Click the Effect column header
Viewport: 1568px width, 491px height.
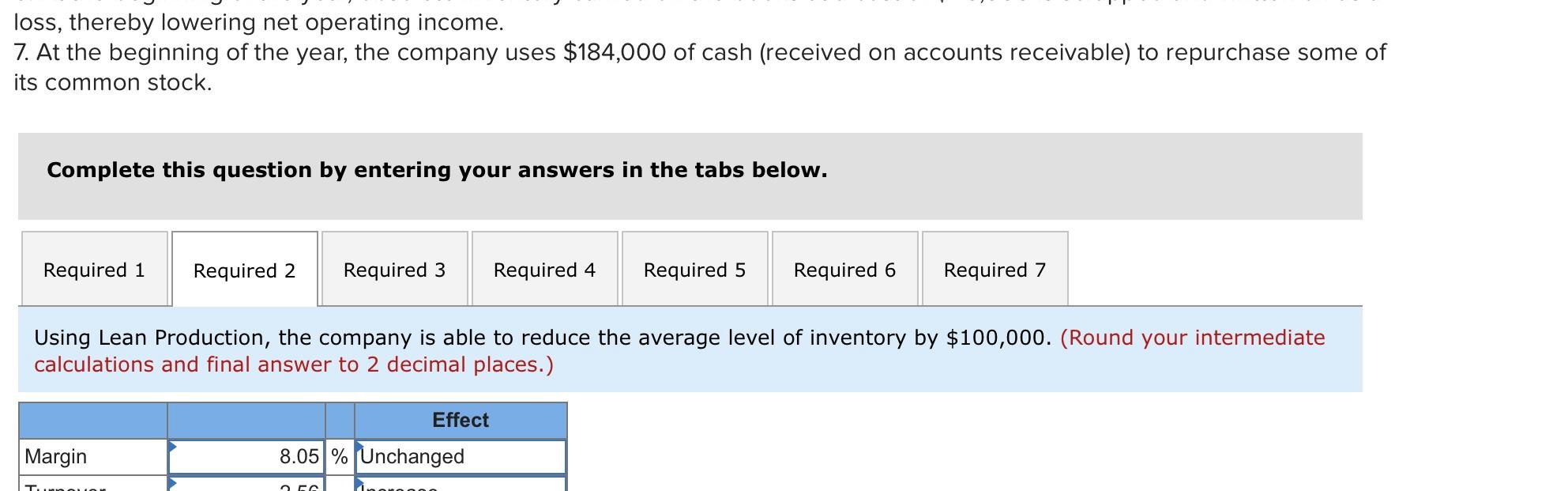[x=461, y=420]
